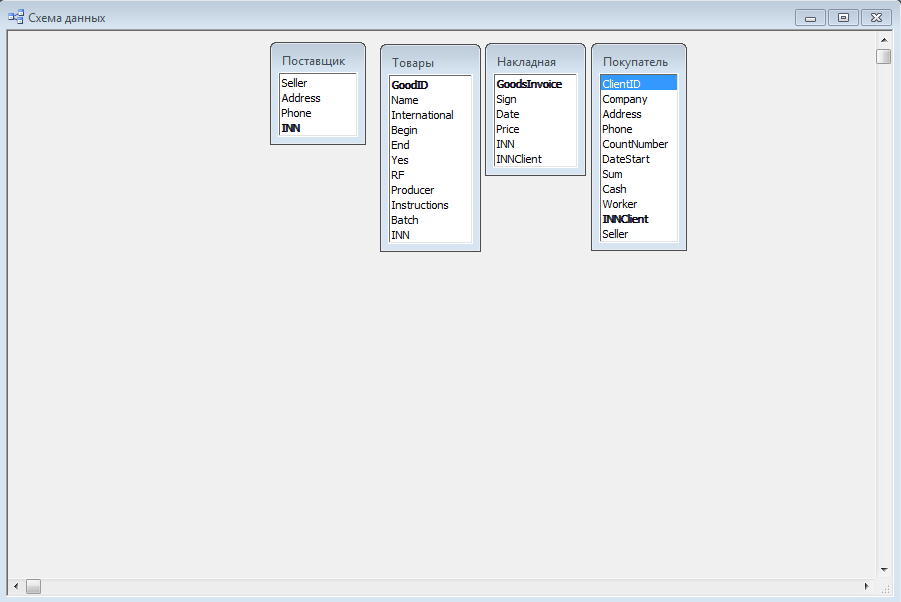Select Phone field in Поставщик table

pos(318,113)
